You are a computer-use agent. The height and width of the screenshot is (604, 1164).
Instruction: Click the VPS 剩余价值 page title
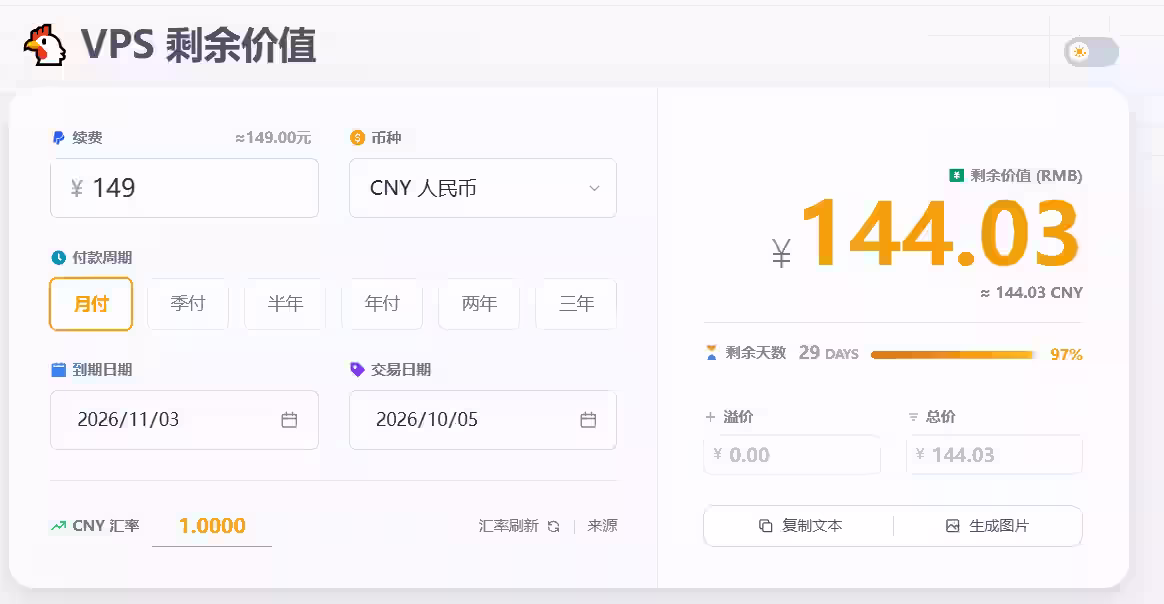click(199, 45)
